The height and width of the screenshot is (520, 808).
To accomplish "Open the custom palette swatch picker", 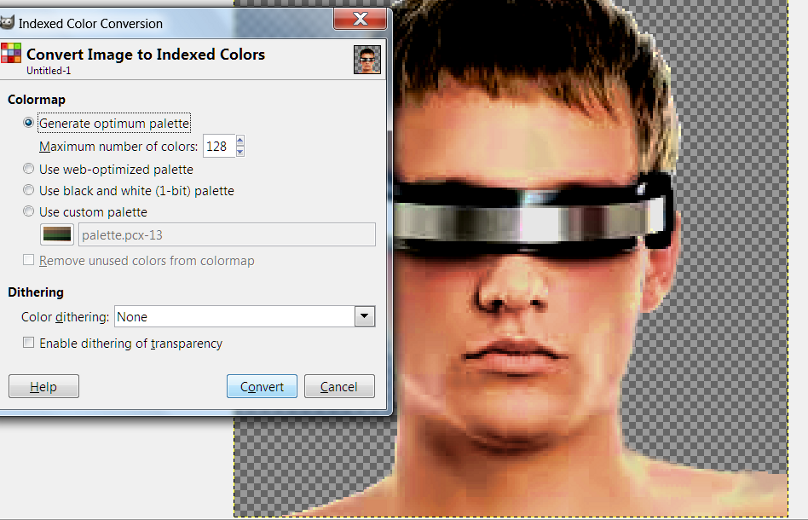I will 57,234.
